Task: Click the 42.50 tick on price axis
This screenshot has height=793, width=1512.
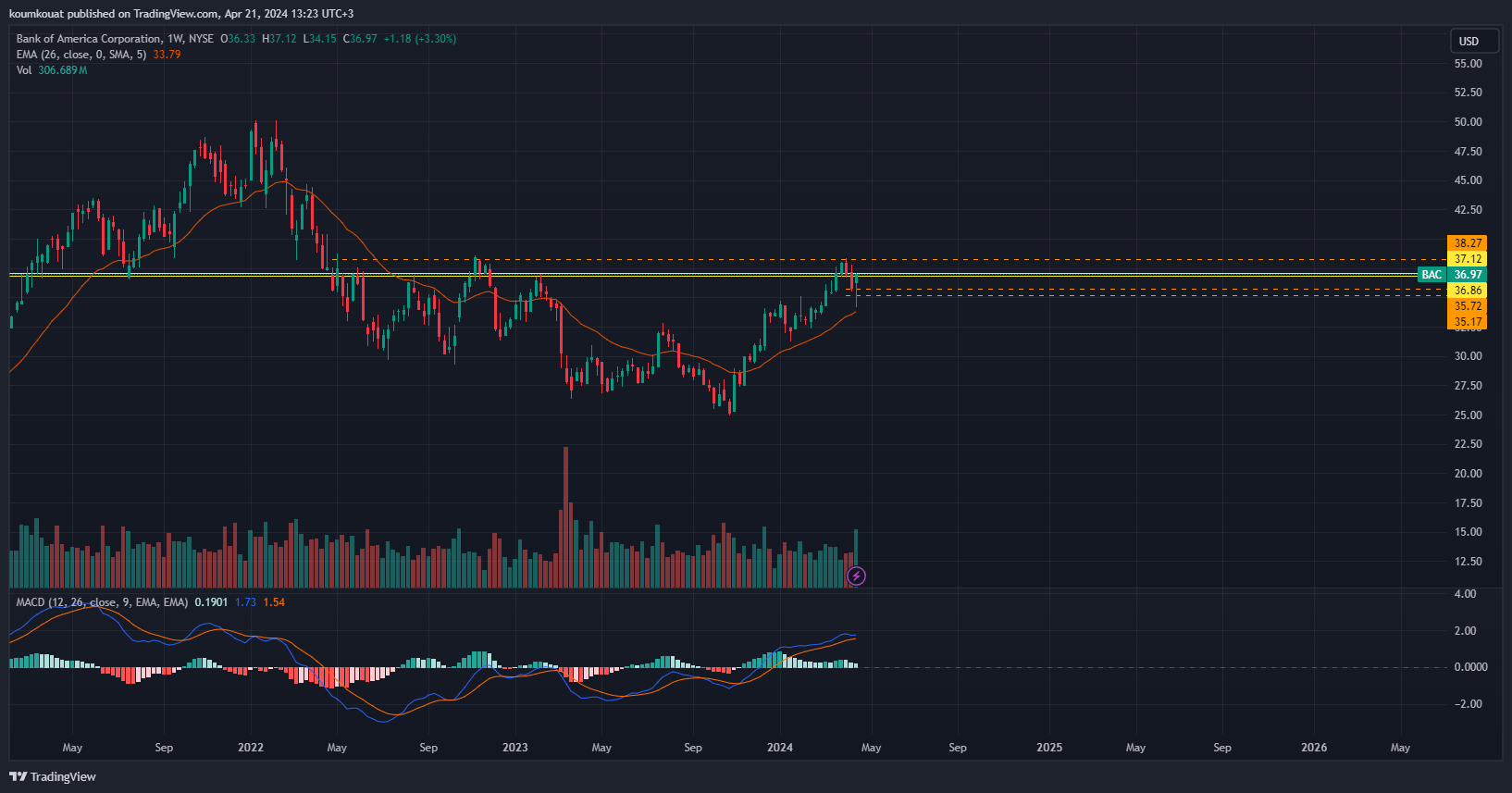Action: point(1468,210)
